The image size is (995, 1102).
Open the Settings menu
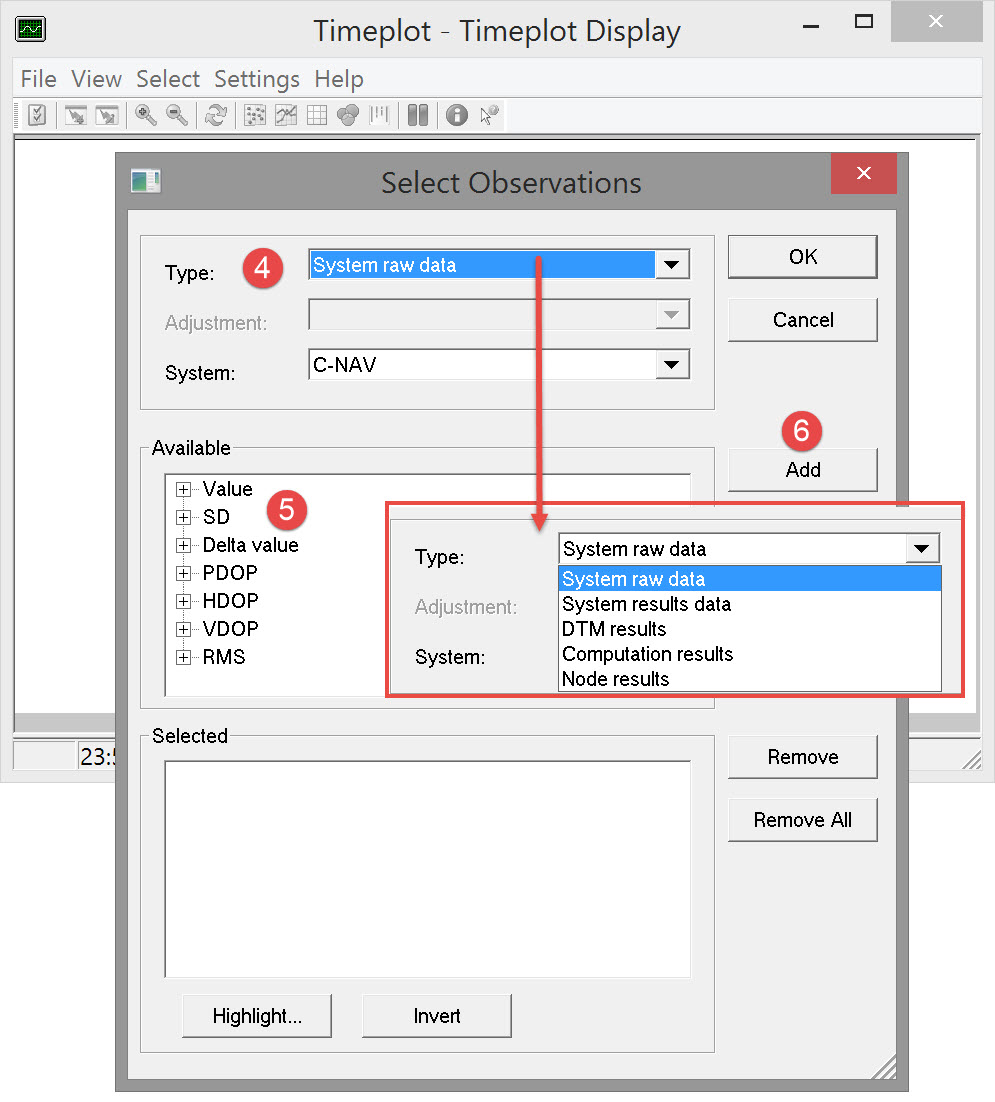[257, 79]
